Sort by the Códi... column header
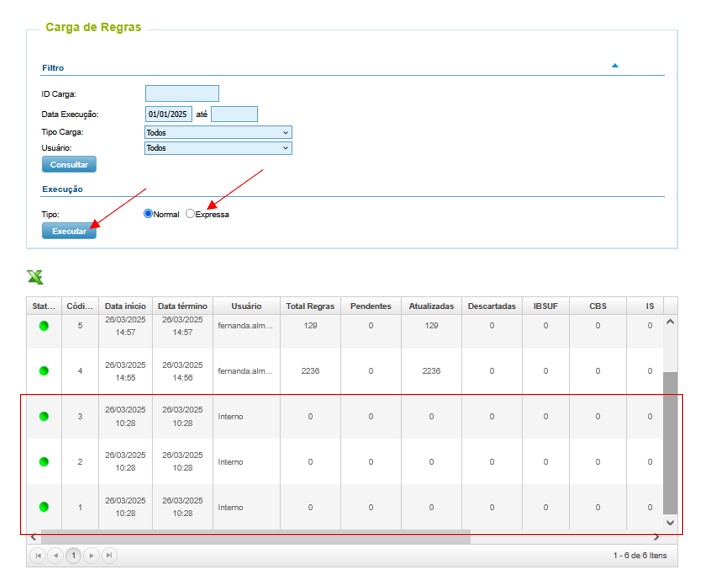Viewport: 711px width, 577px height. (80, 306)
